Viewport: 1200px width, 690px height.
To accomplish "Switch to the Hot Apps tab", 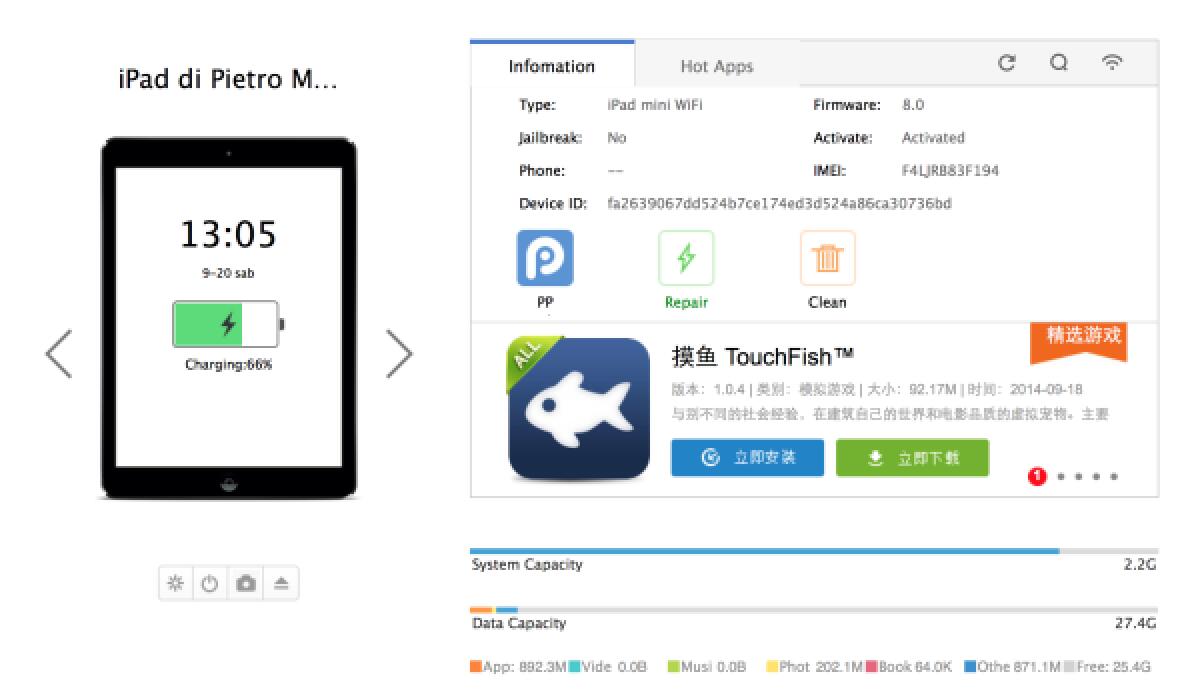I will 717,65.
